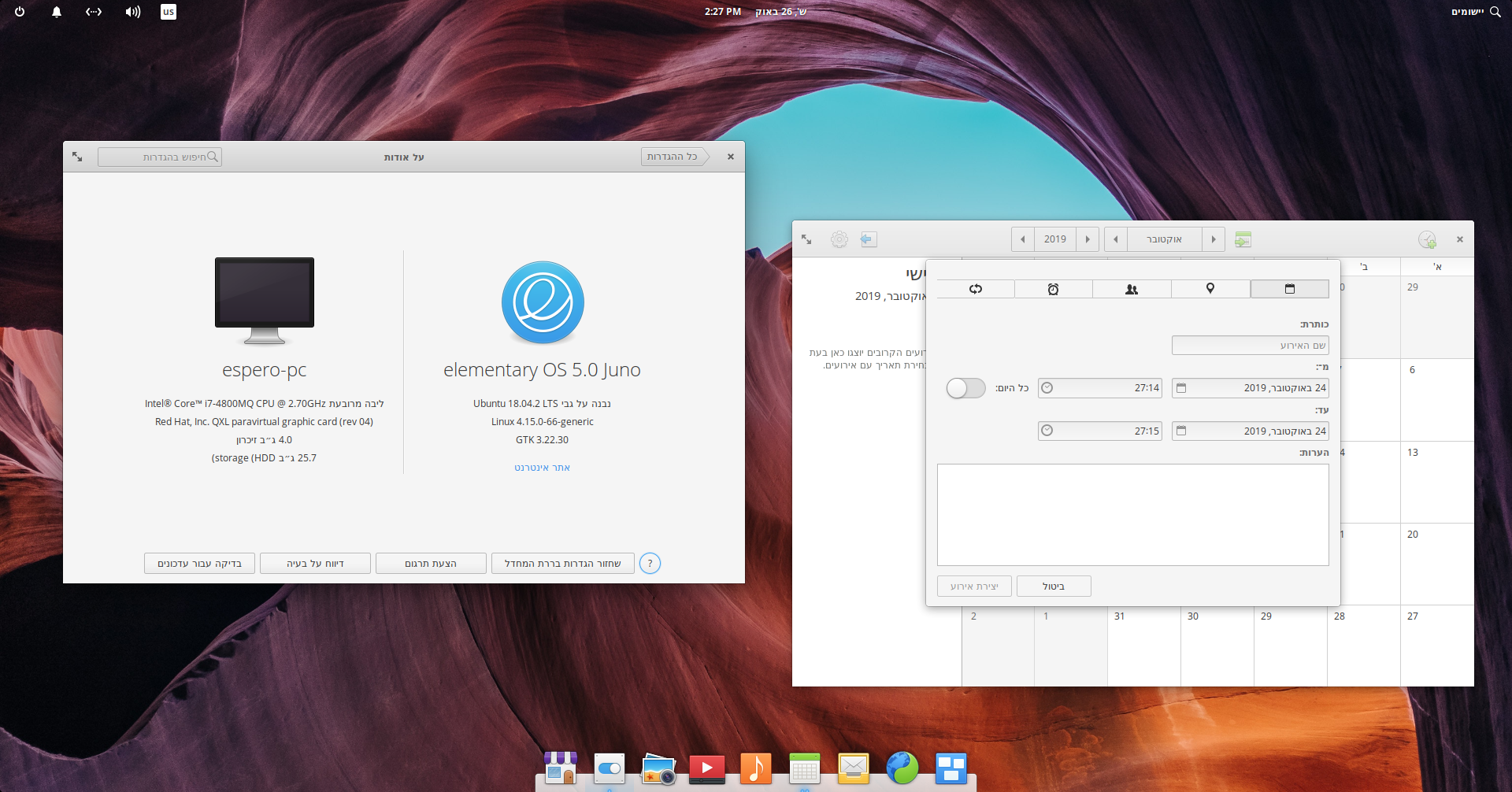Click the event title field שם האירוע
The height and width of the screenshot is (792, 1512).
point(1250,345)
